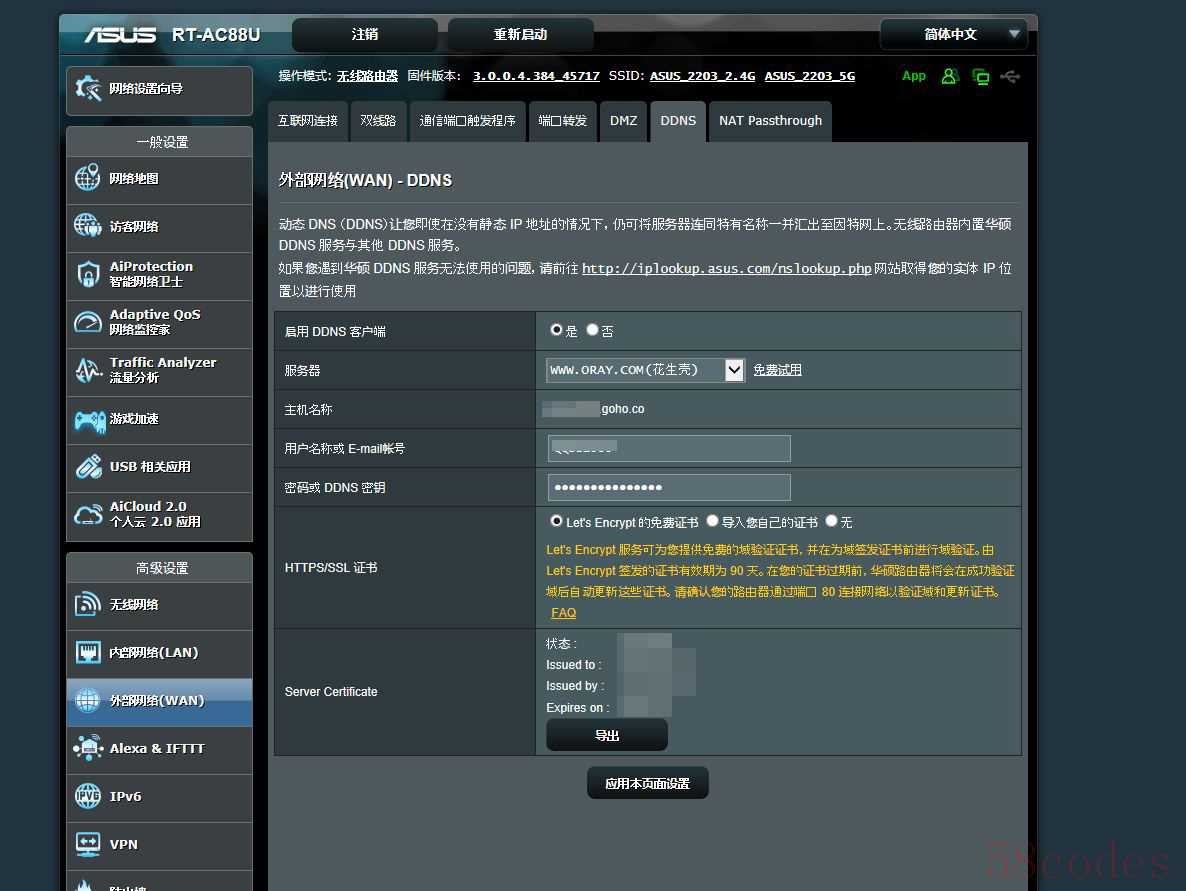1186x891 pixels.
Task: Open the user status icon beside App
Action: (x=949, y=76)
